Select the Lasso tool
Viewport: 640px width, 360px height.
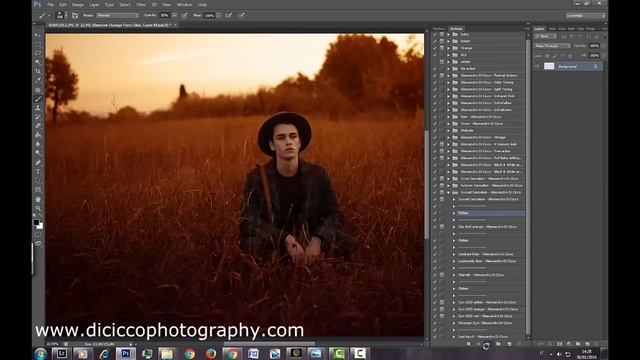[x=38, y=53]
